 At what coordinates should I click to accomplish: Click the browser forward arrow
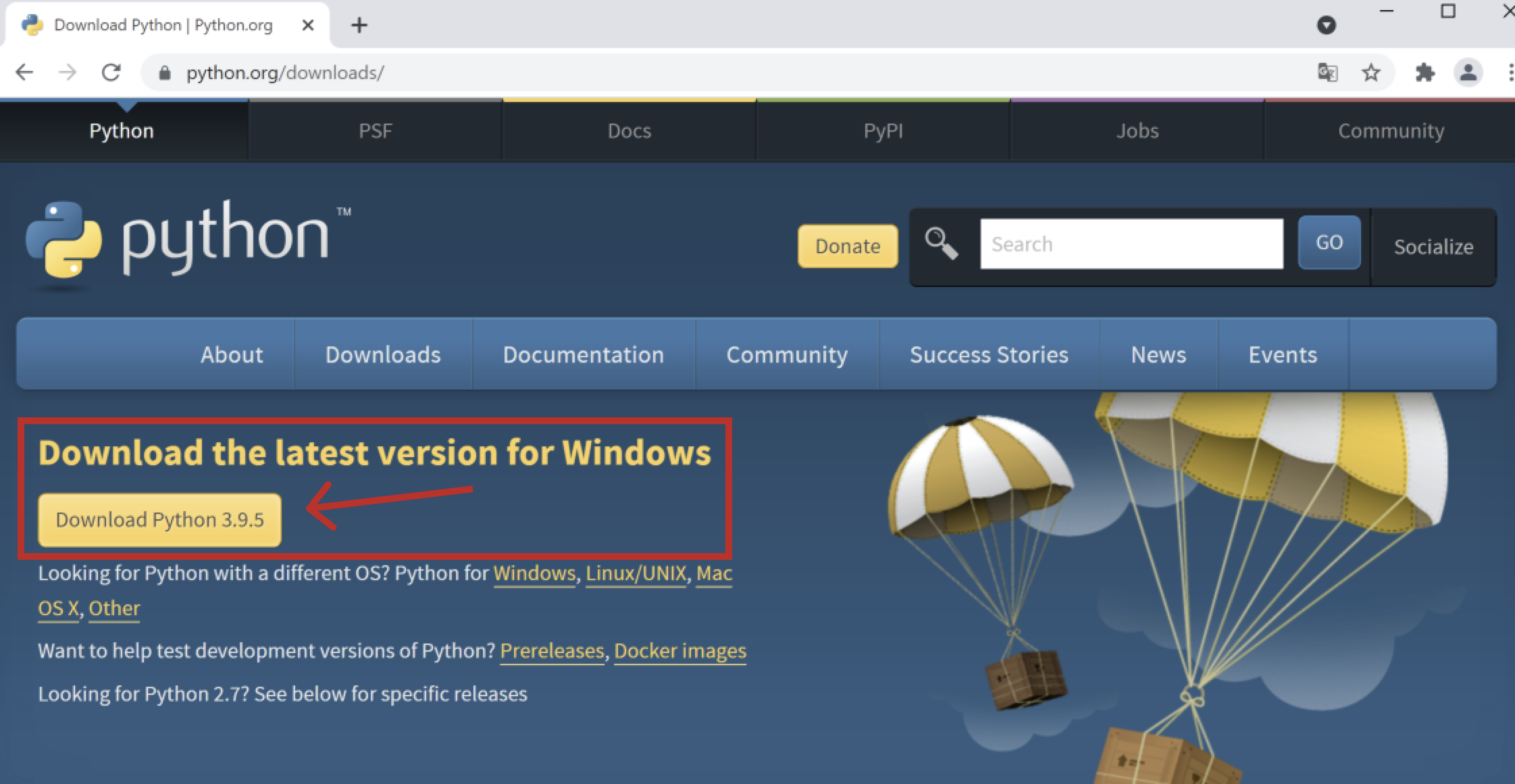pos(68,72)
